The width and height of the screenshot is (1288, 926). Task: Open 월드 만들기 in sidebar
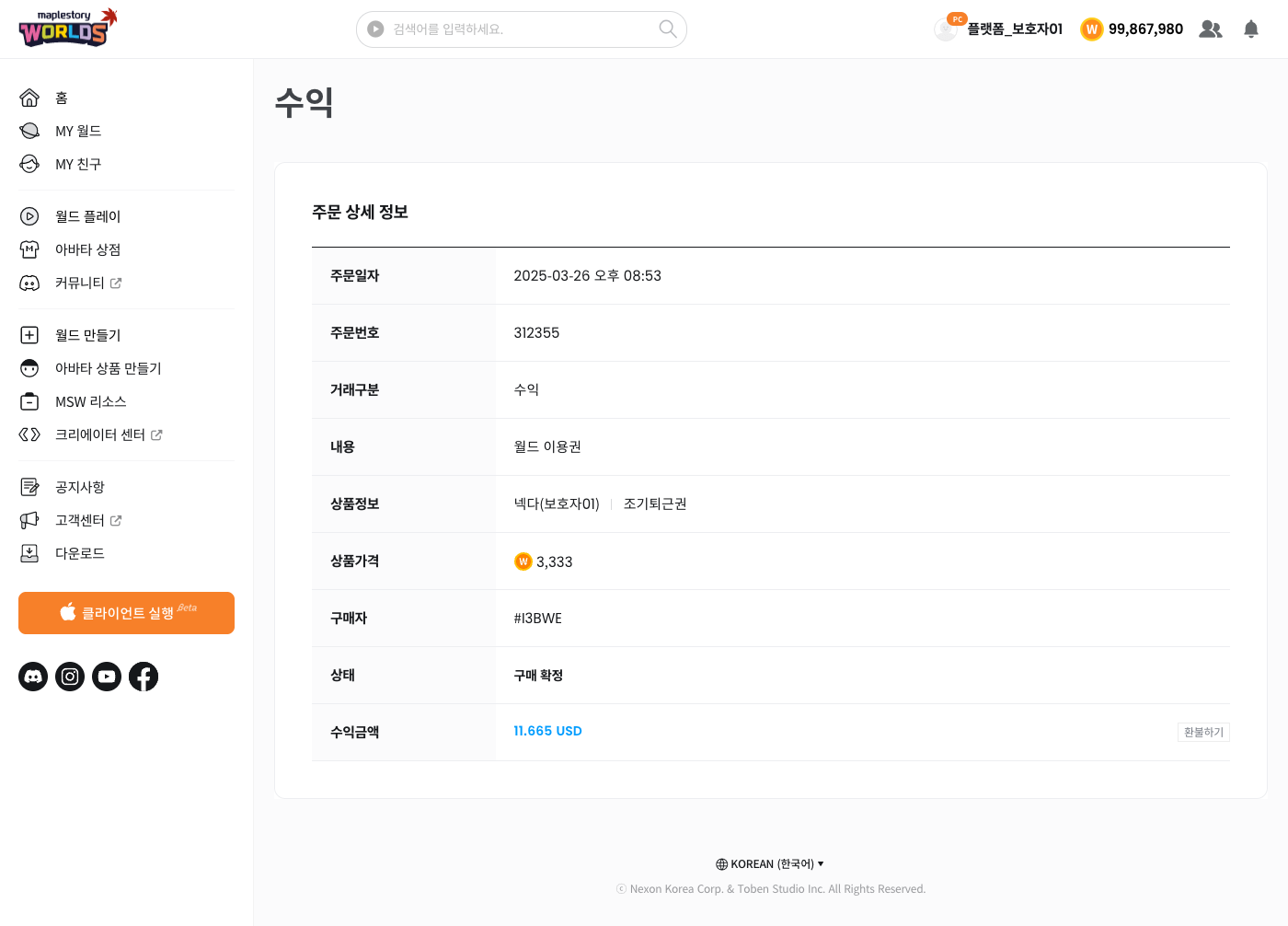pos(87,335)
